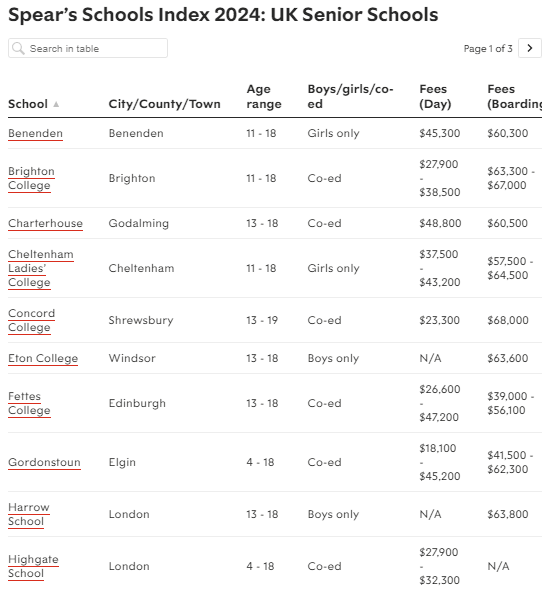
Task: Open the Benenden school link
Action: click(x=35, y=133)
